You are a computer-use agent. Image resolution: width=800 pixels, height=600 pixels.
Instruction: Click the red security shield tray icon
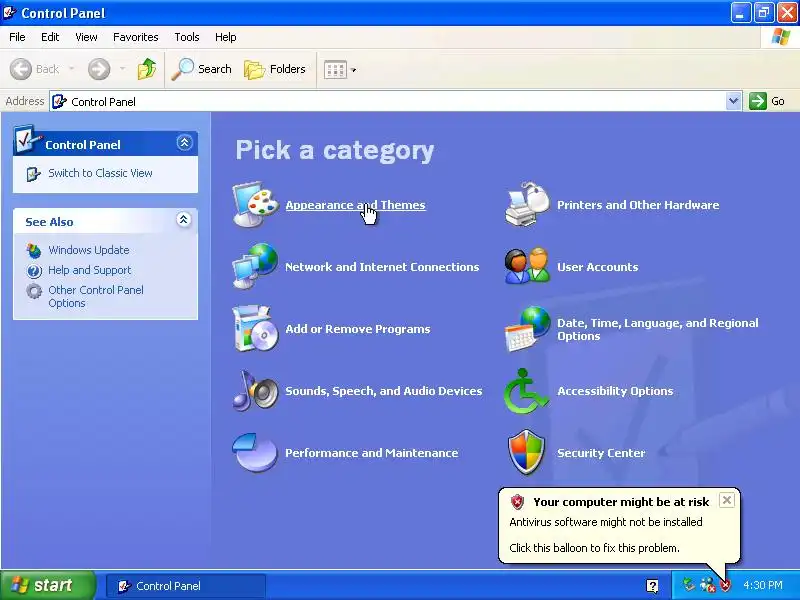(x=725, y=585)
